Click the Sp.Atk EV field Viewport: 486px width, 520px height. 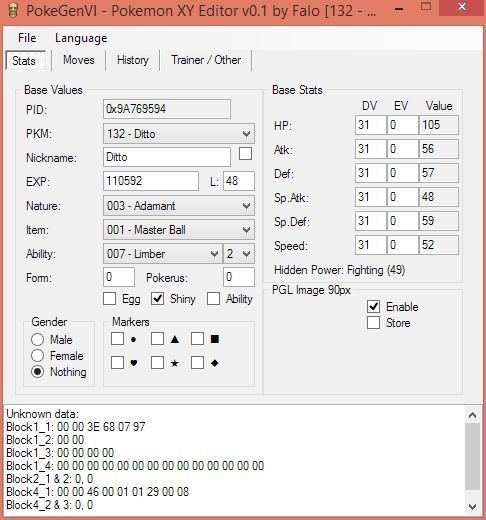(403, 197)
